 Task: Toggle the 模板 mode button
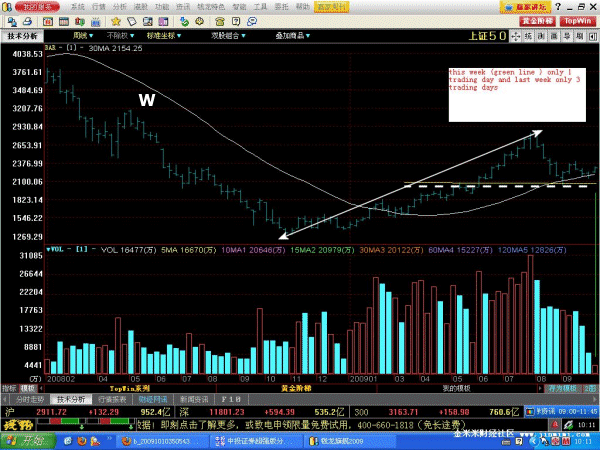[28, 388]
